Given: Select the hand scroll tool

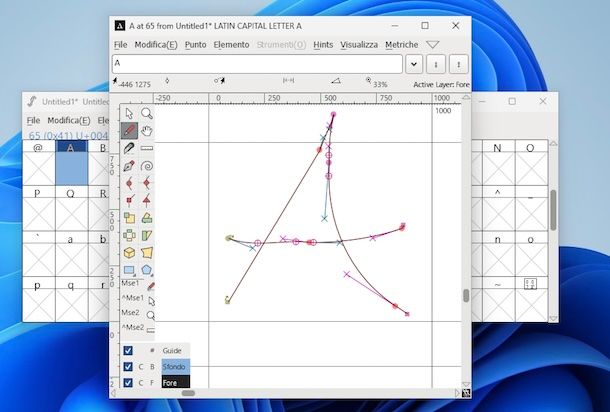Looking at the screenshot, I should (x=147, y=131).
